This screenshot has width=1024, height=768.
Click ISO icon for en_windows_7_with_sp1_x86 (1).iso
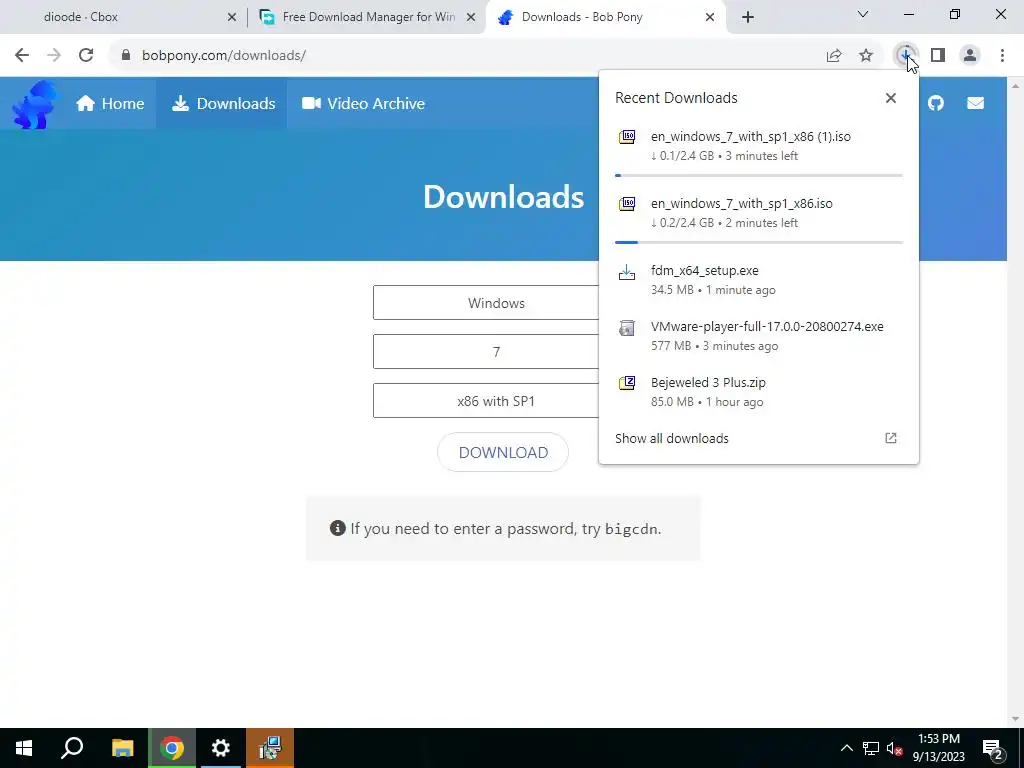pyautogui.click(x=627, y=137)
